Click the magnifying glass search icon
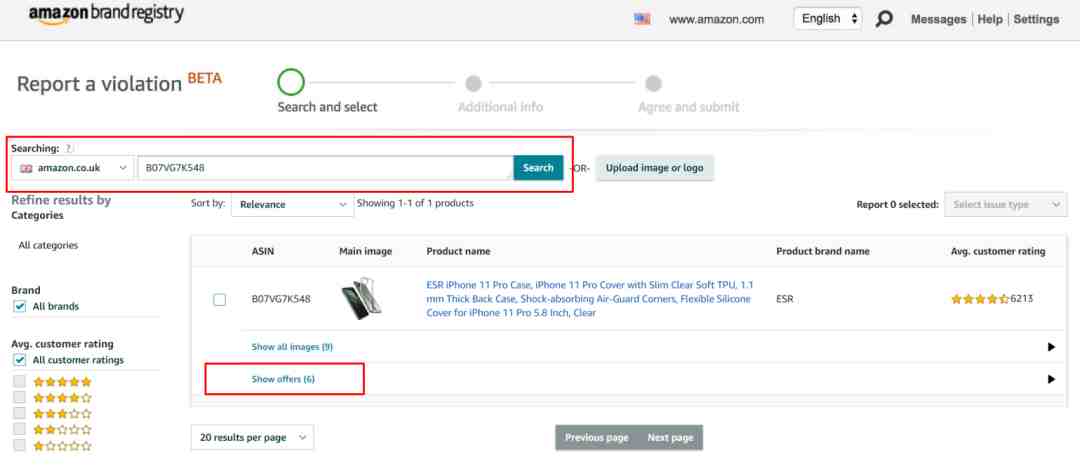1080x466 pixels. point(884,19)
